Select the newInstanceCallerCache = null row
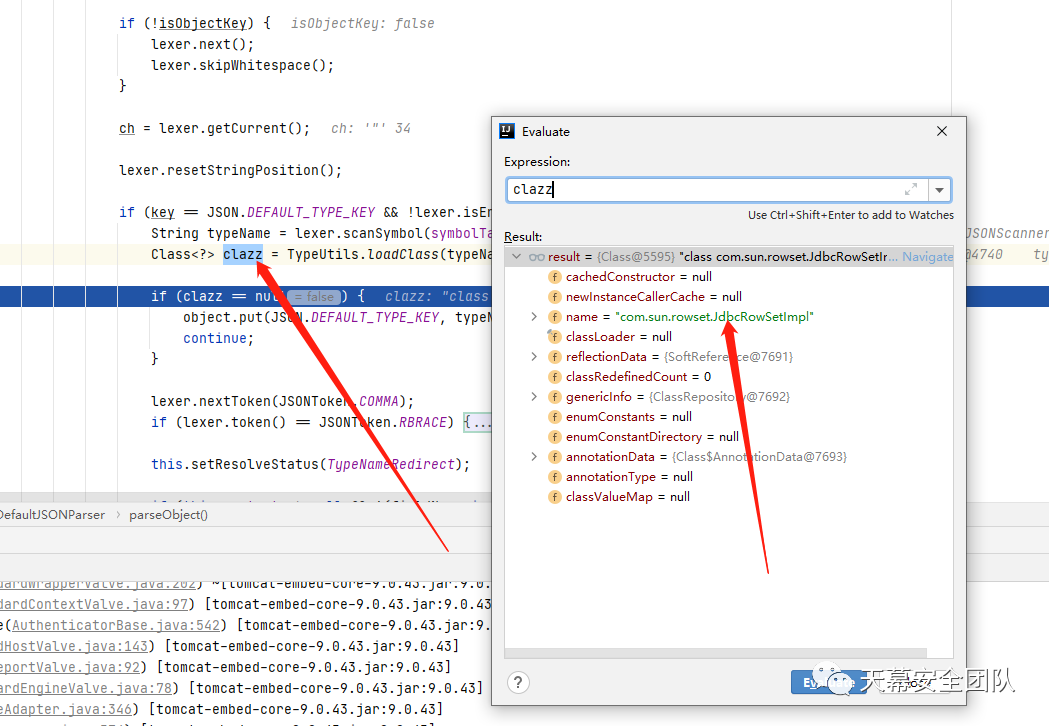 coord(729,297)
